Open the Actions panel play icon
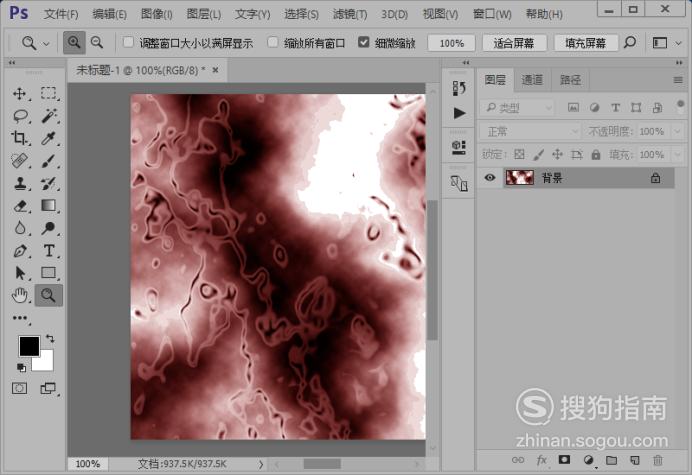Viewport: 692px width, 475px height. 459,113
